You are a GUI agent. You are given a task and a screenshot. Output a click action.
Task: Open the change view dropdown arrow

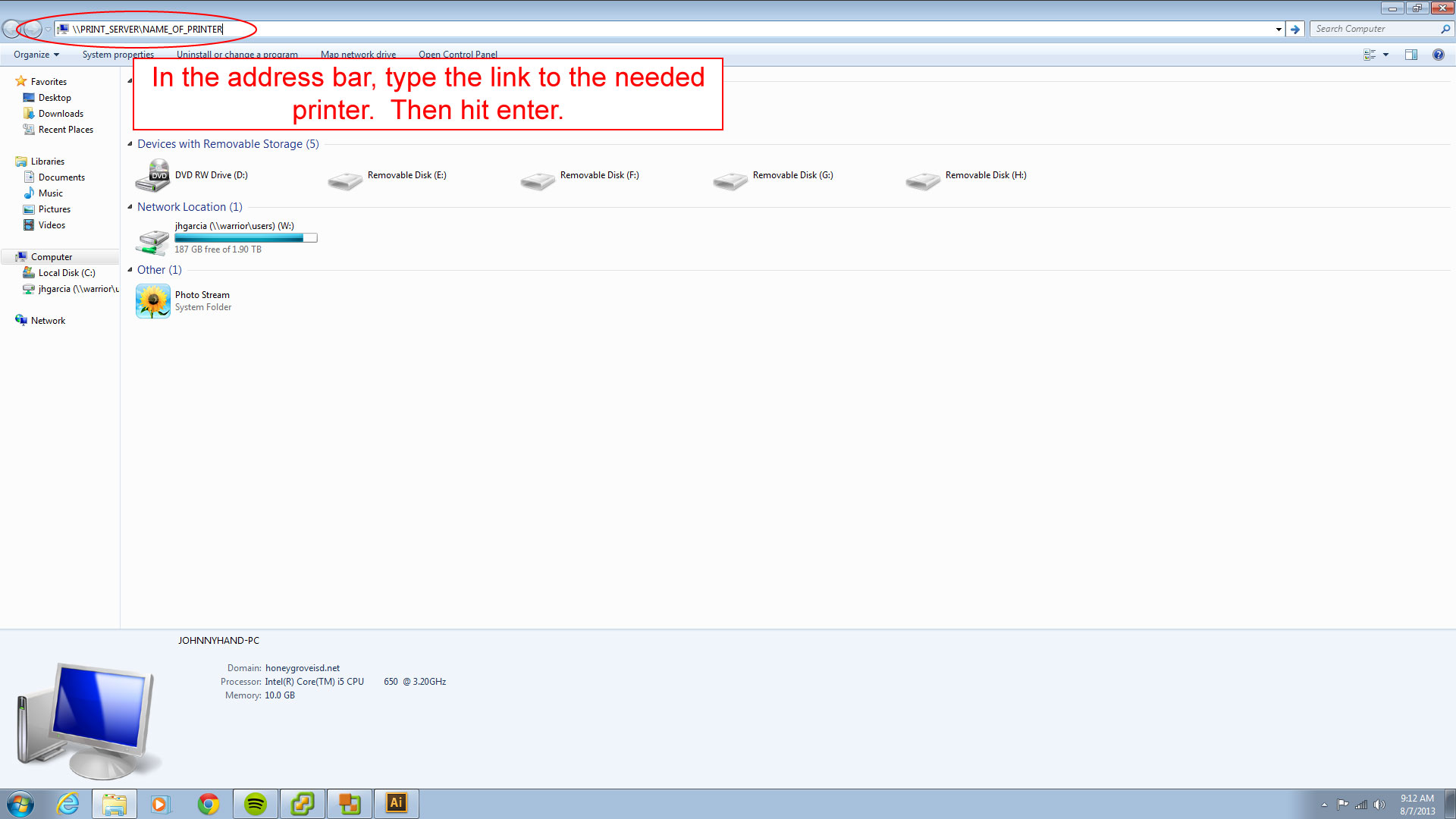click(1385, 55)
